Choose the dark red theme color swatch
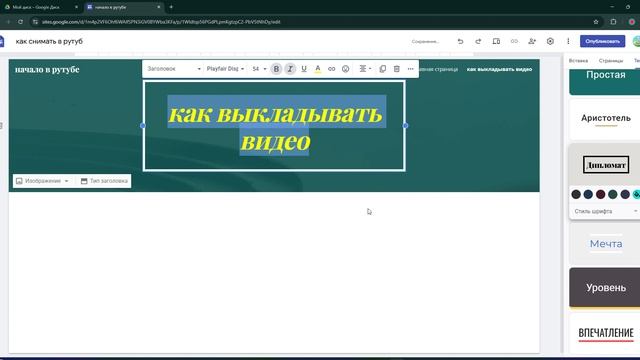This screenshot has height=360, width=640. [600, 194]
